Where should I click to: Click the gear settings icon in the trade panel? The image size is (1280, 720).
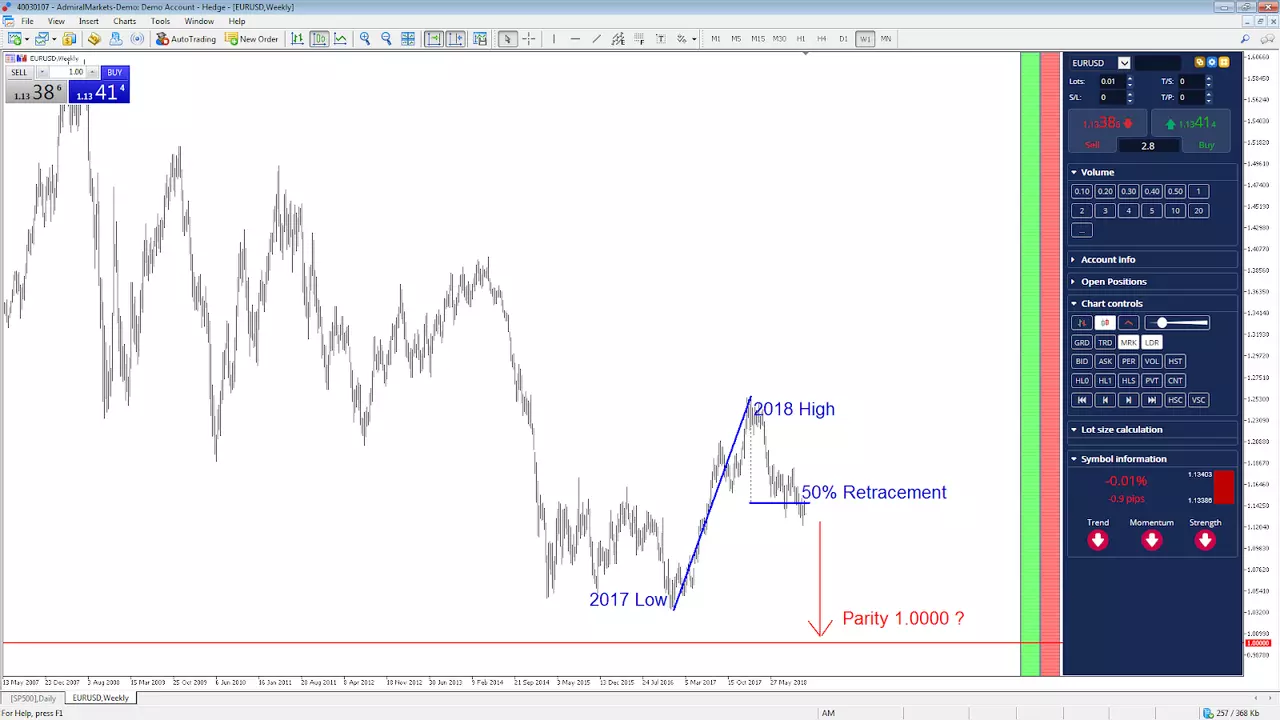1211,62
